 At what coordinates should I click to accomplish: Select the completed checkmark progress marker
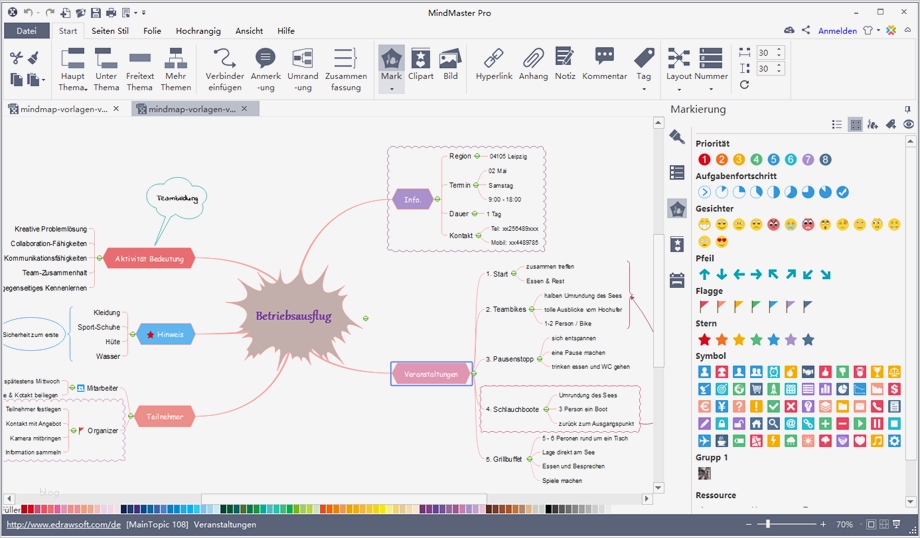[842, 192]
